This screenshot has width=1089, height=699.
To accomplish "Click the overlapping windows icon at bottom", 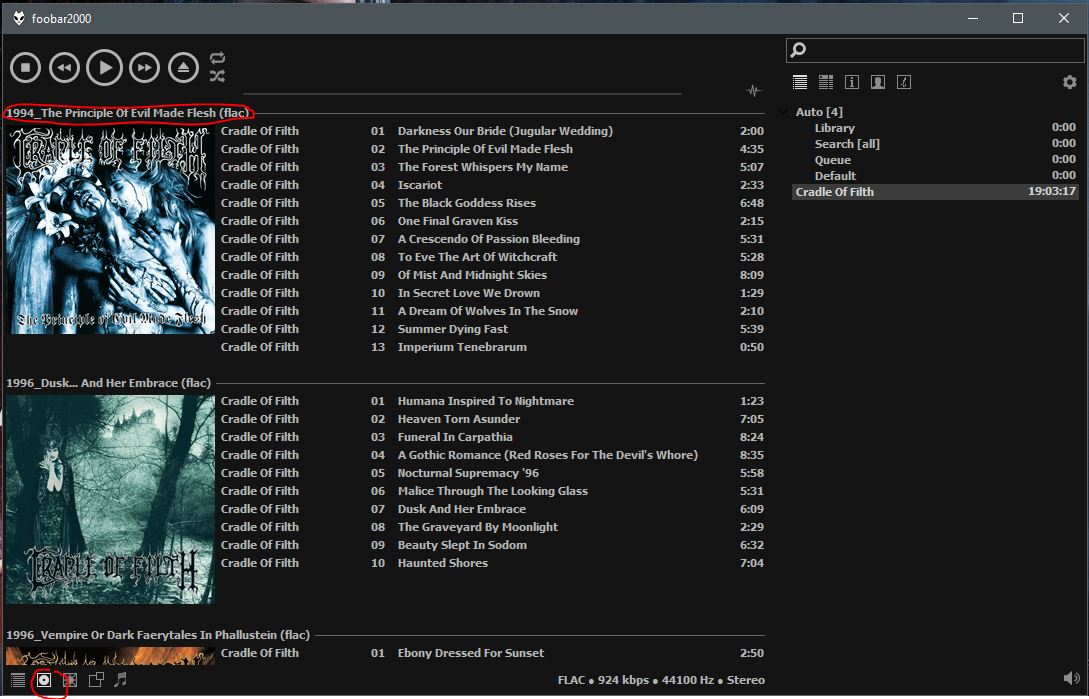I will tap(96, 680).
